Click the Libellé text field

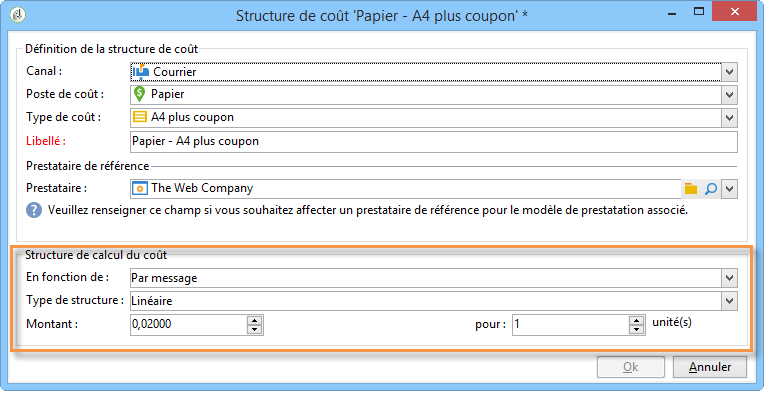[434, 142]
